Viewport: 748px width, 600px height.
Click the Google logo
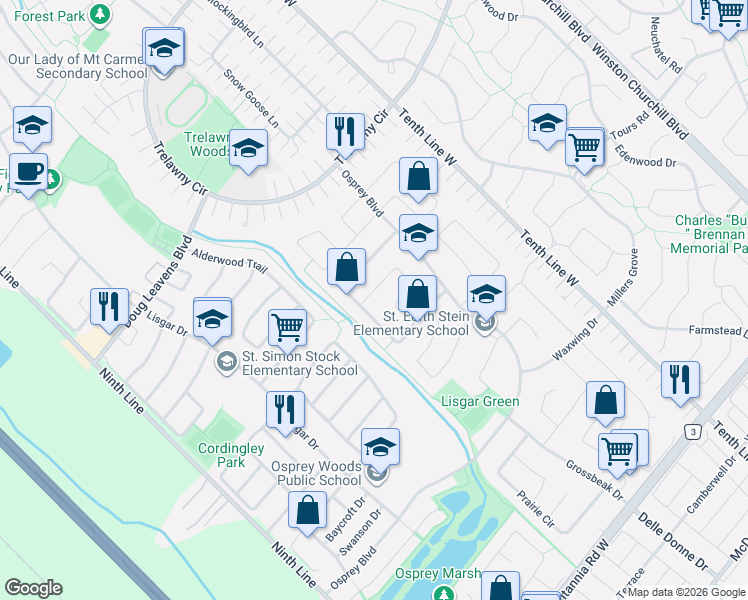click(33, 588)
